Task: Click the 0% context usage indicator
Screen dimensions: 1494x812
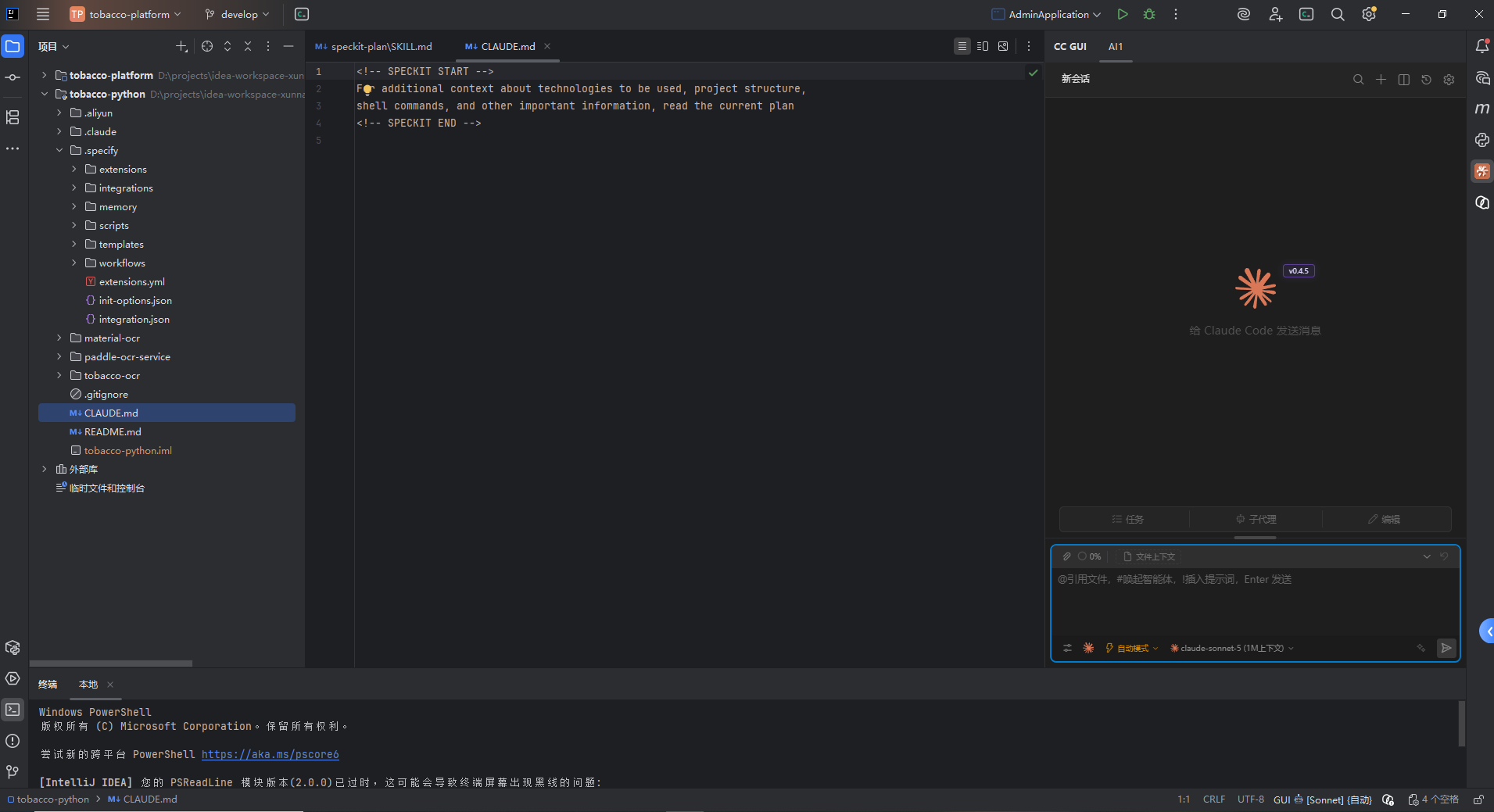Action: pos(1090,556)
